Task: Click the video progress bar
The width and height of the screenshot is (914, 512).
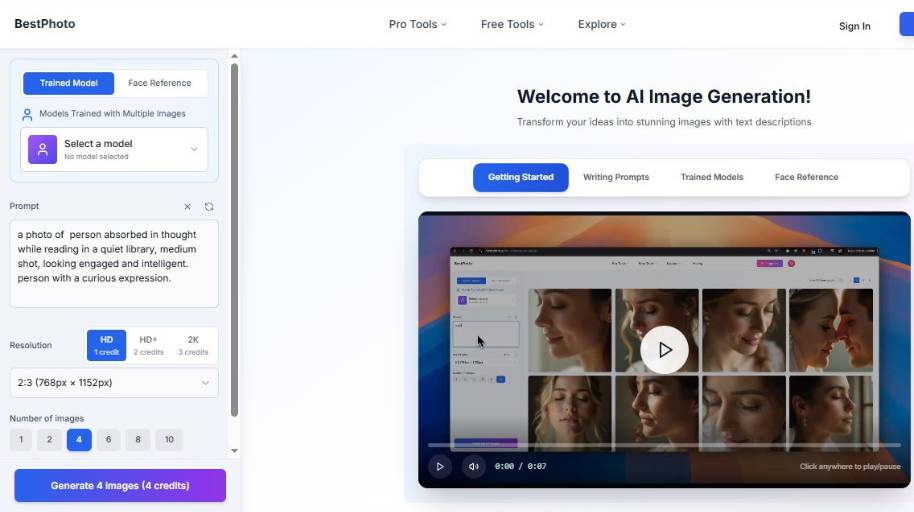Action: tap(664, 444)
